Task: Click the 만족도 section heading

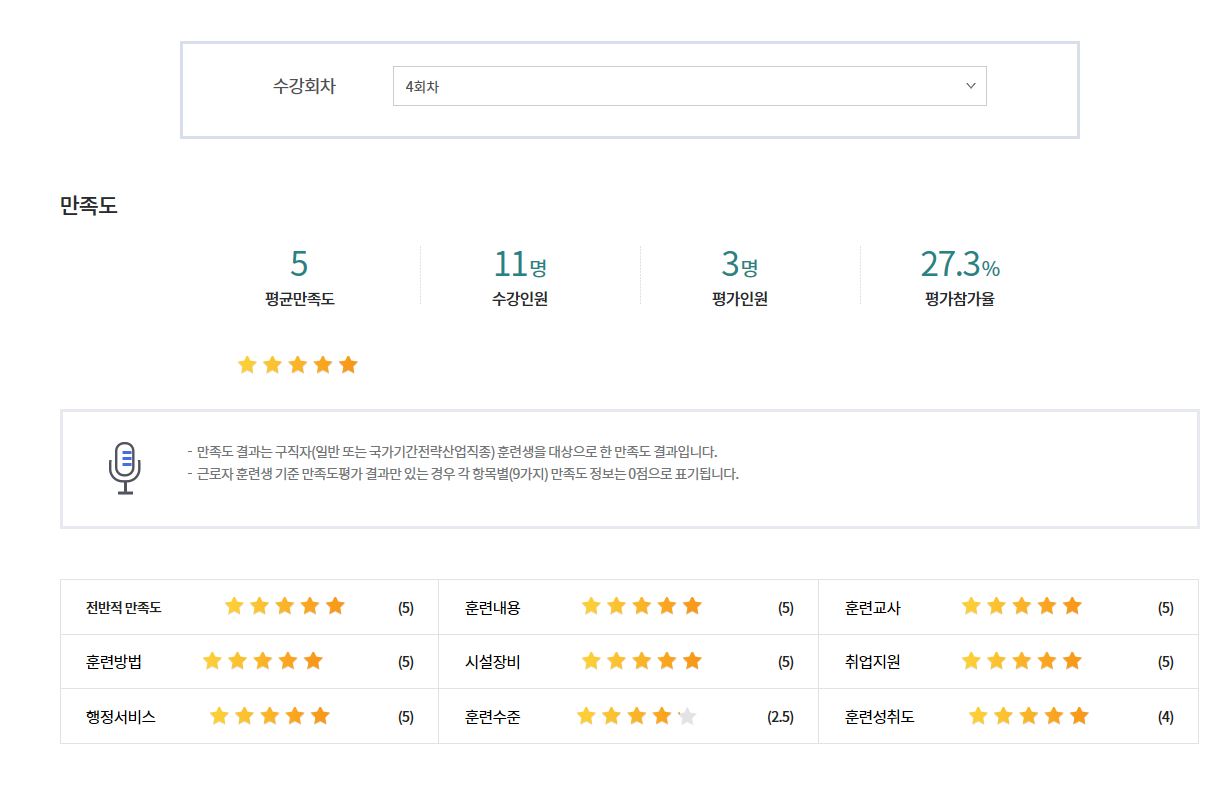Action: tap(89, 206)
